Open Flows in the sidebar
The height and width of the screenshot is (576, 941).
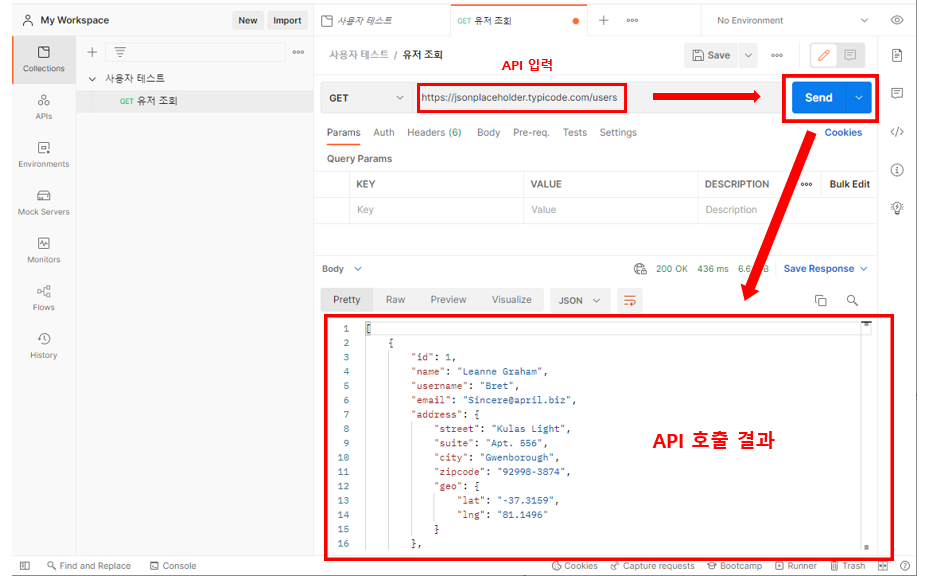44,298
